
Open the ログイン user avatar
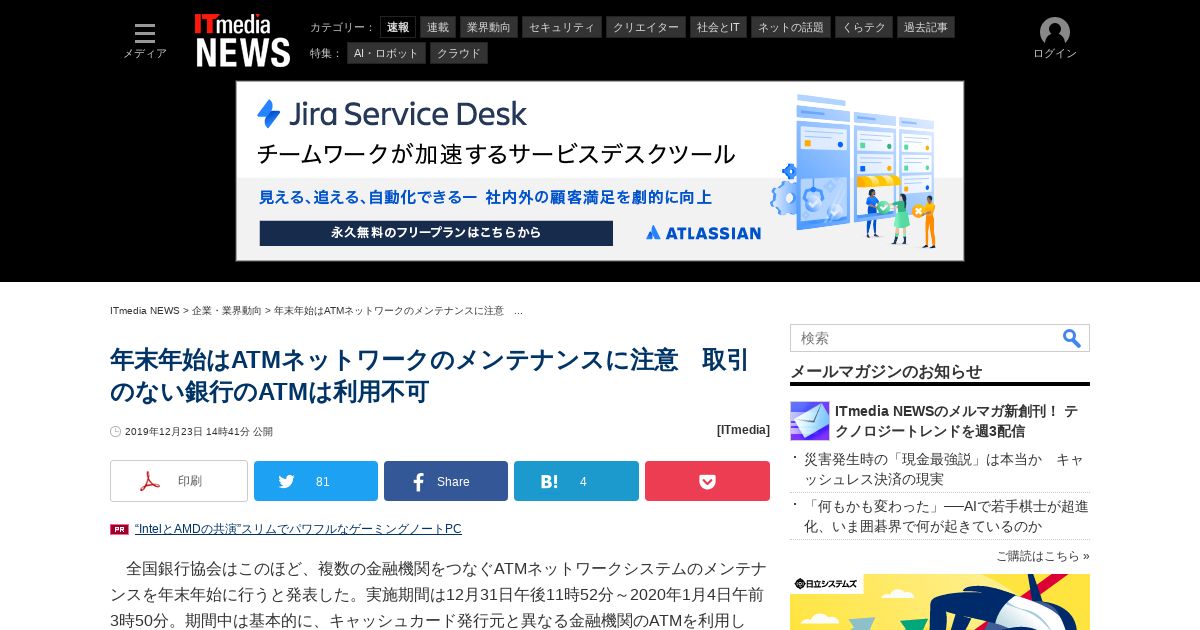tap(1055, 39)
